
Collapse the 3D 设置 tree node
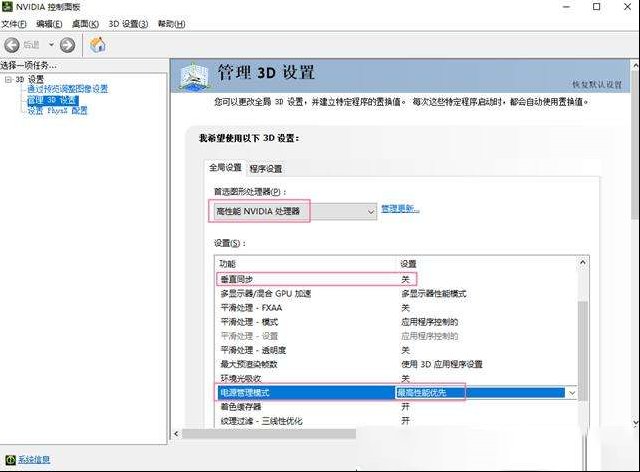coord(8,79)
